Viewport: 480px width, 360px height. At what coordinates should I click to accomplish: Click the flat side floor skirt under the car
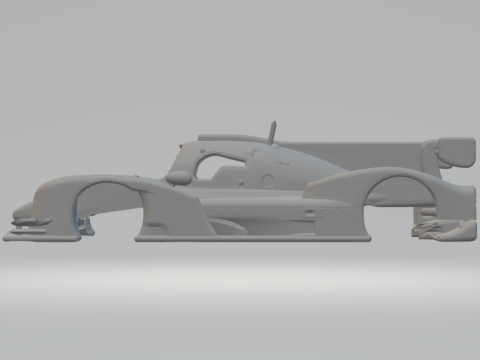pos(253,238)
